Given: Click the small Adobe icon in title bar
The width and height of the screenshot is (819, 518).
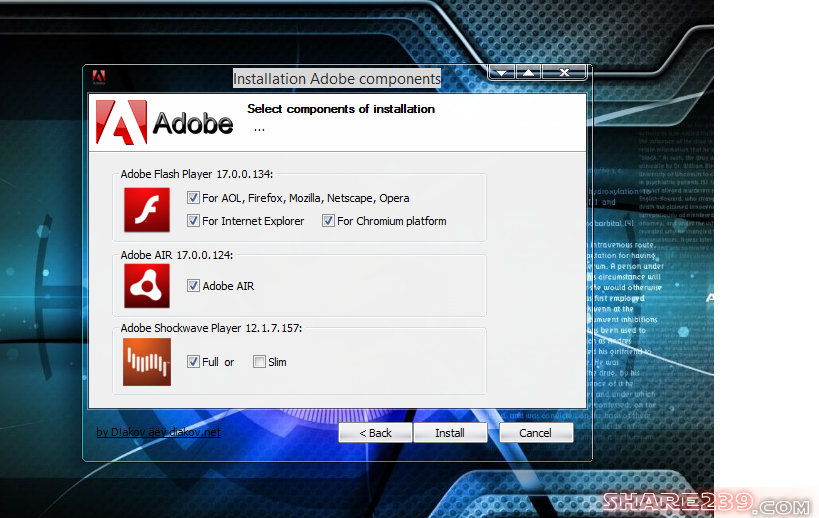Looking at the screenshot, I should 99,77.
